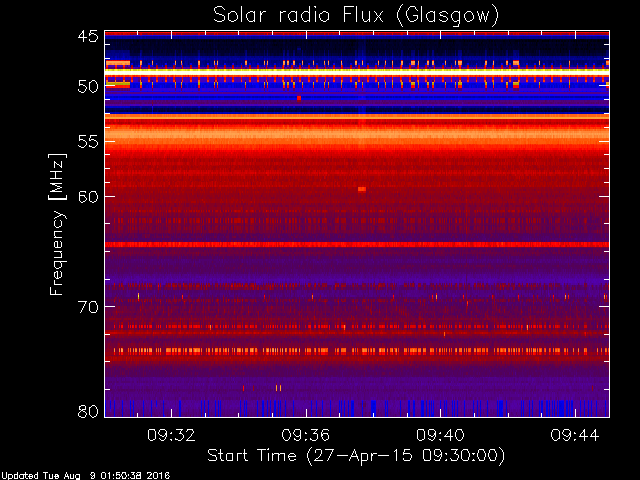The width and height of the screenshot is (640, 480).
Task: Click the 09:40 time tick label
Action: (440, 435)
